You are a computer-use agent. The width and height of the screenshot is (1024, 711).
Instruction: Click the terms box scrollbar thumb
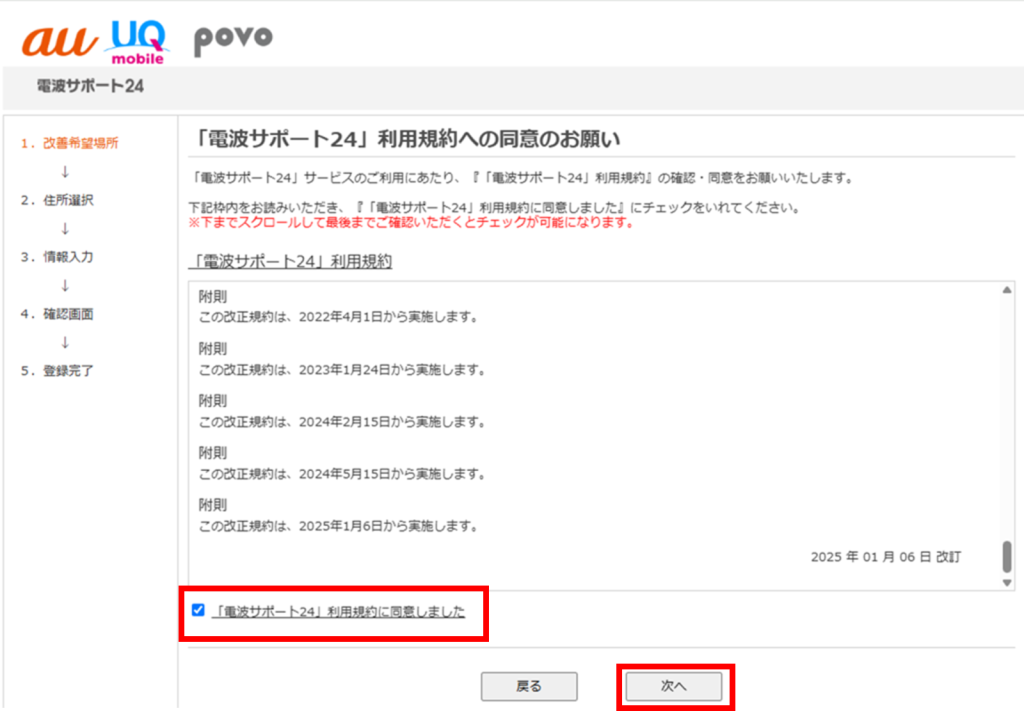point(1006,556)
